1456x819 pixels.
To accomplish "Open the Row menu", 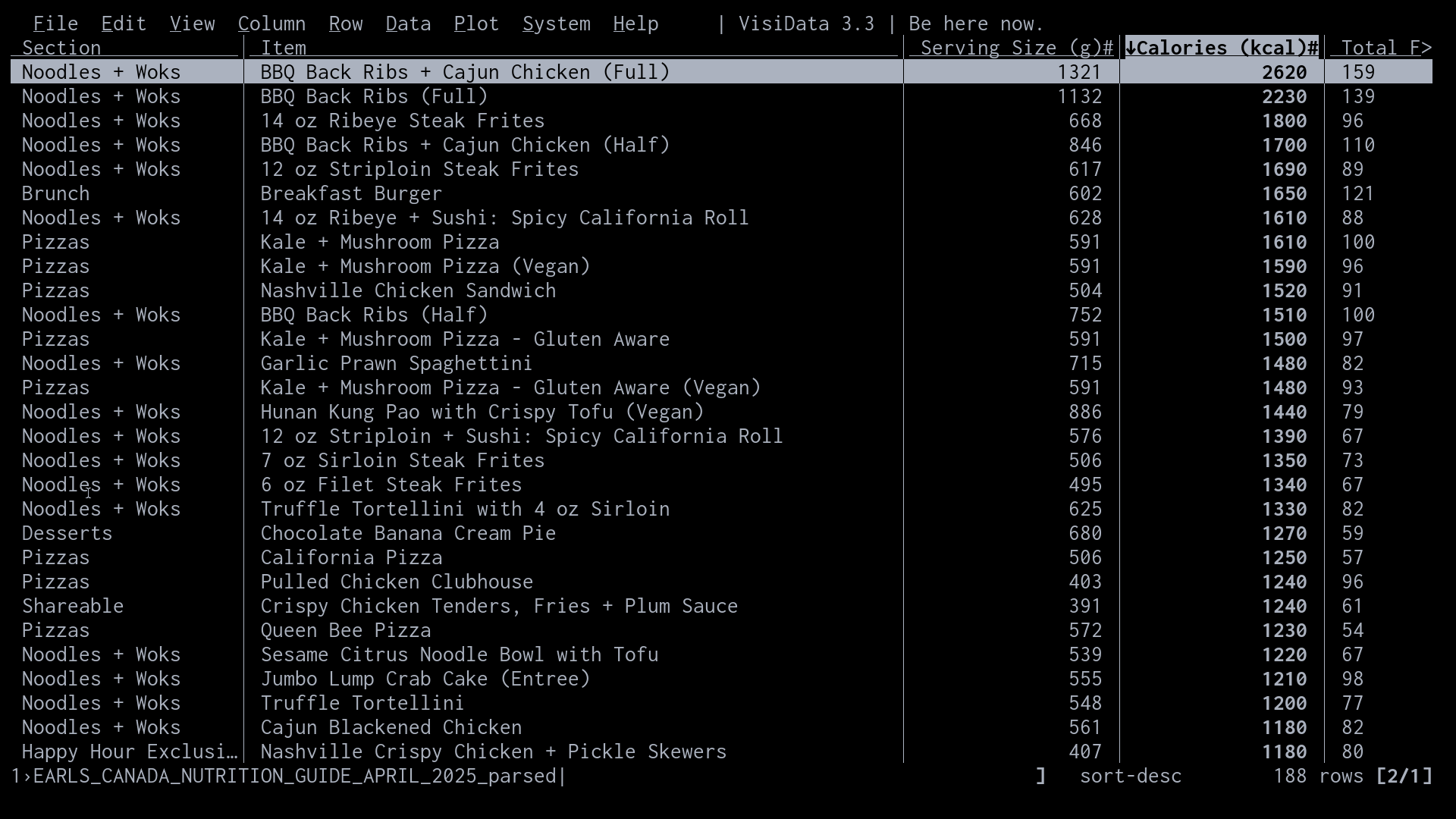I will (346, 24).
